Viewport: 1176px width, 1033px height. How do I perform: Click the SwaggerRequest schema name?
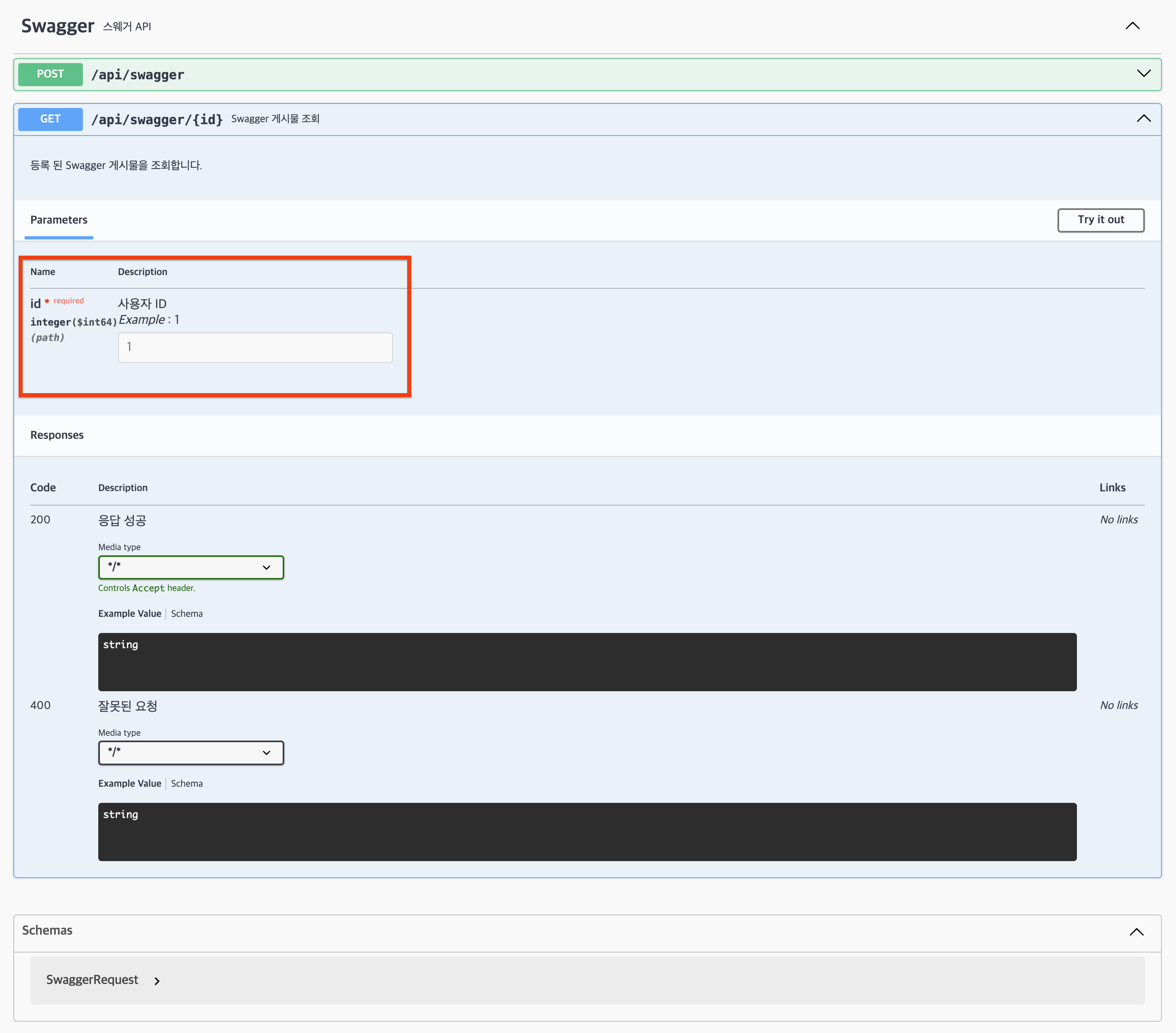(x=92, y=980)
